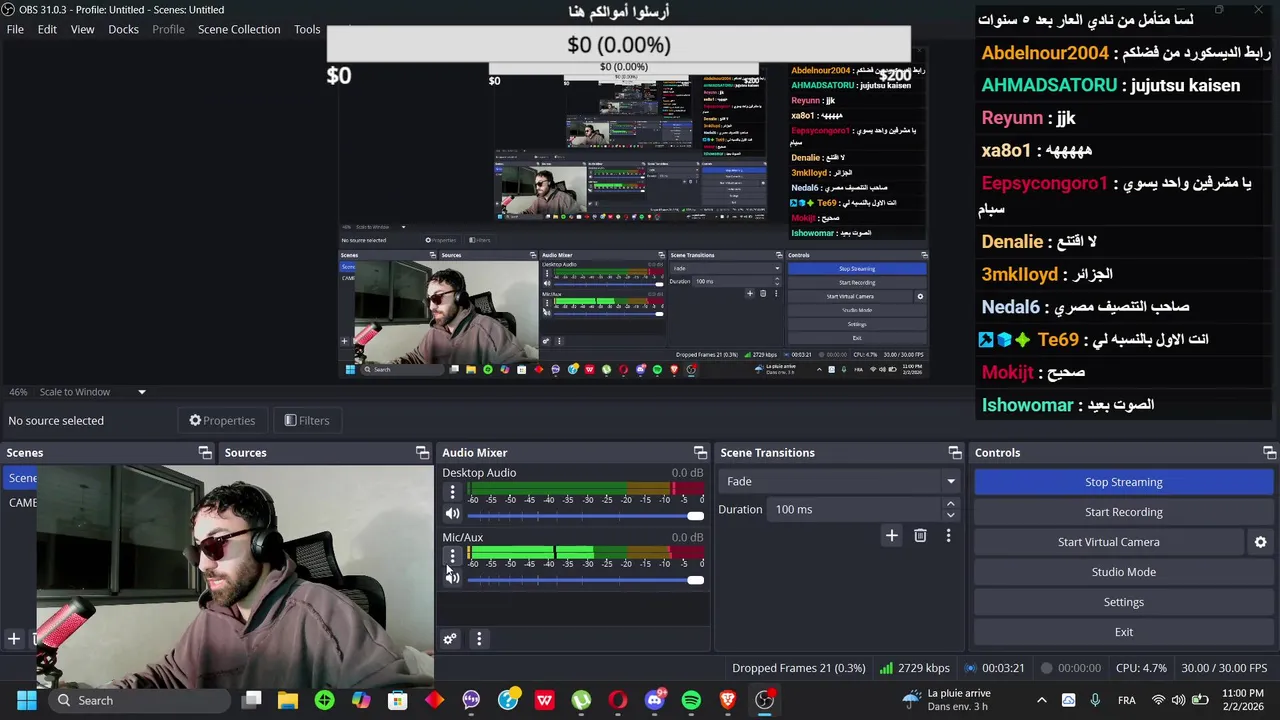The width and height of the screenshot is (1280, 720).
Task: Click the microphone tray icon
Action: tap(1095, 700)
